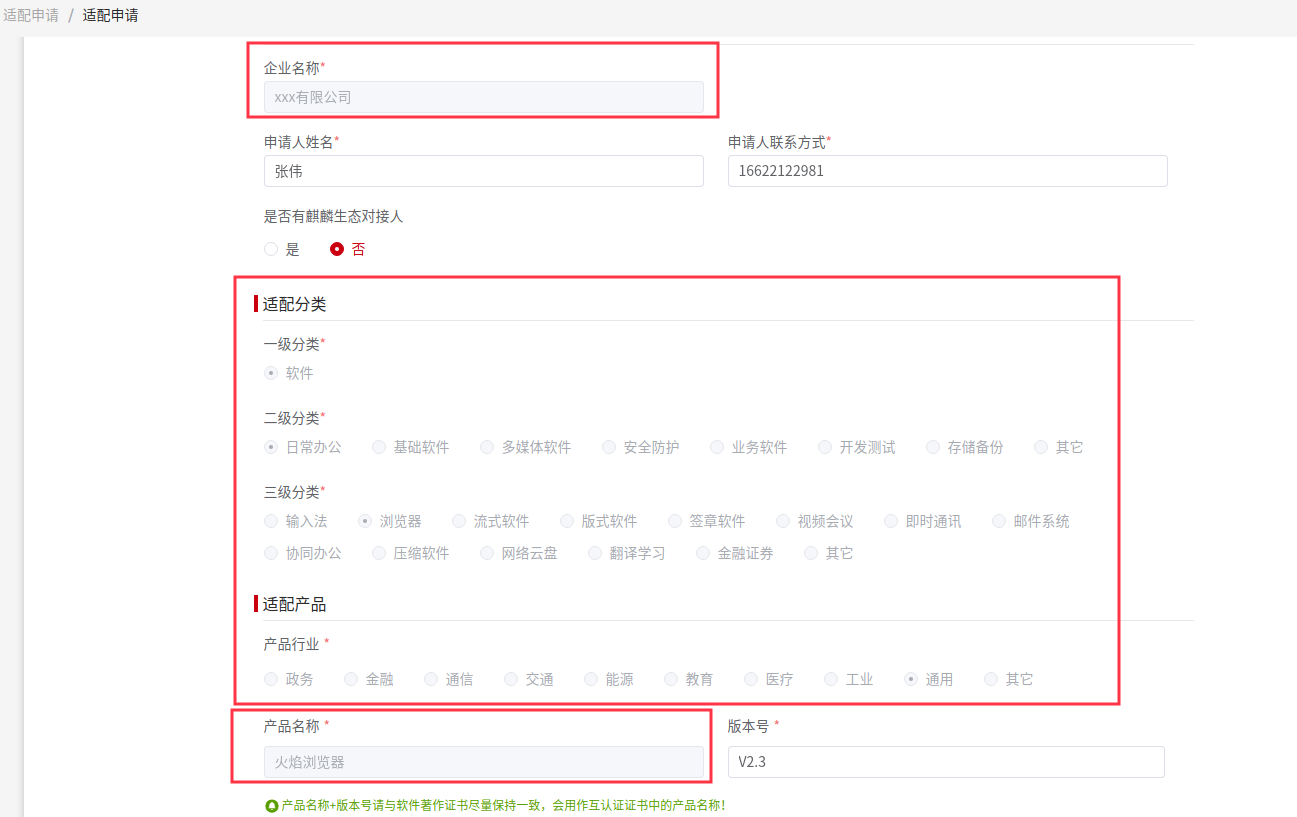
Task: Click the green hint icon below product name
Action: click(x=271, y=806)
